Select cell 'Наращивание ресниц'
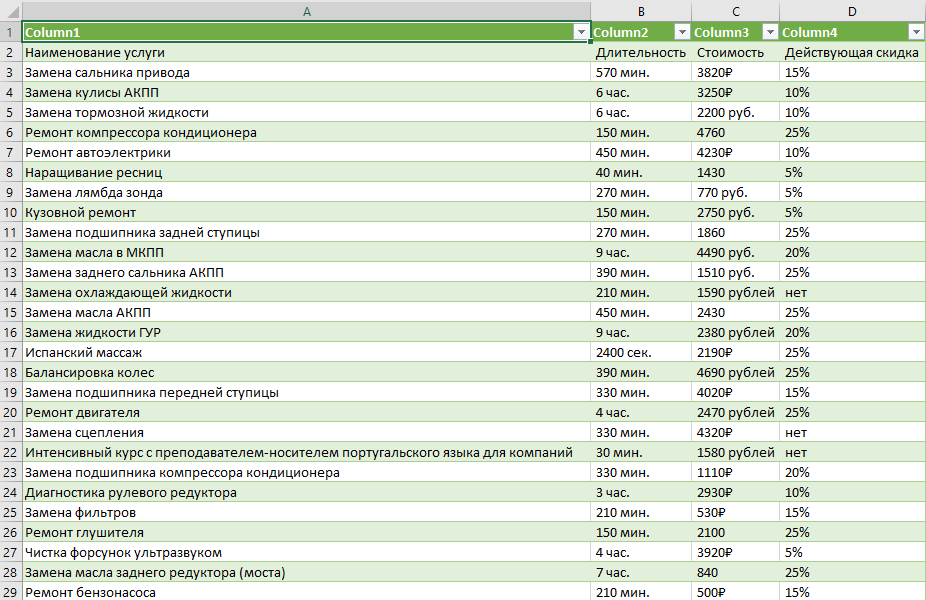 coord(307,172)
